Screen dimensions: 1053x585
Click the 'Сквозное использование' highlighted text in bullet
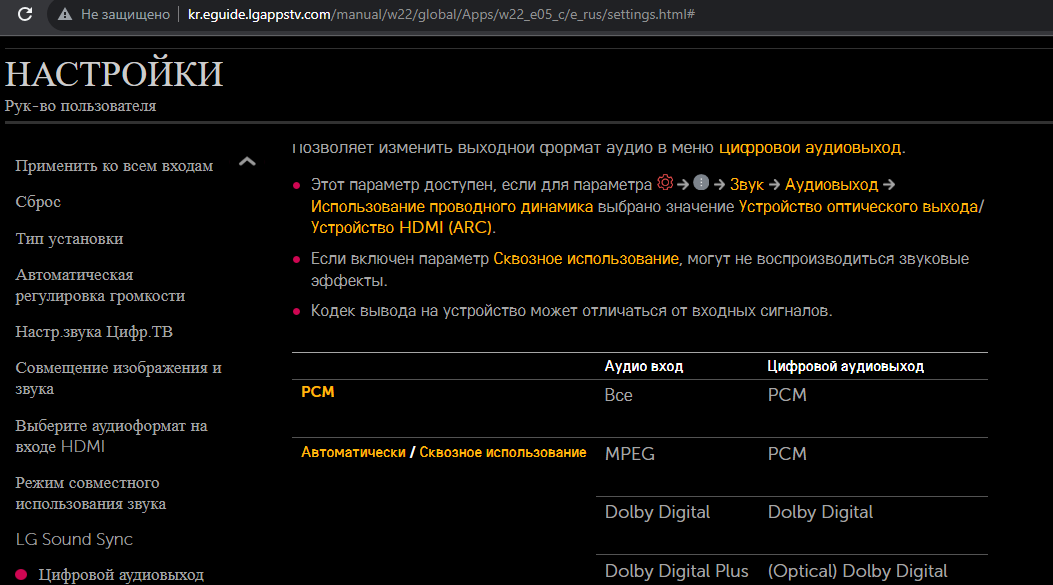586,259
